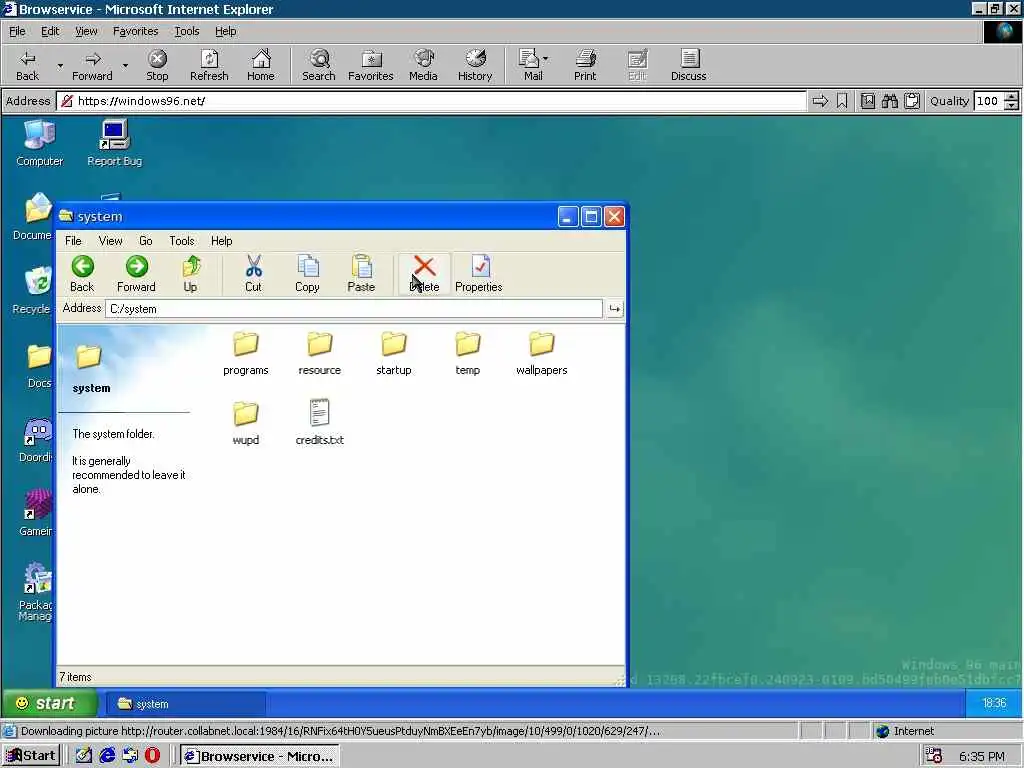Click green Back arrow in system window

click(82, 274)
